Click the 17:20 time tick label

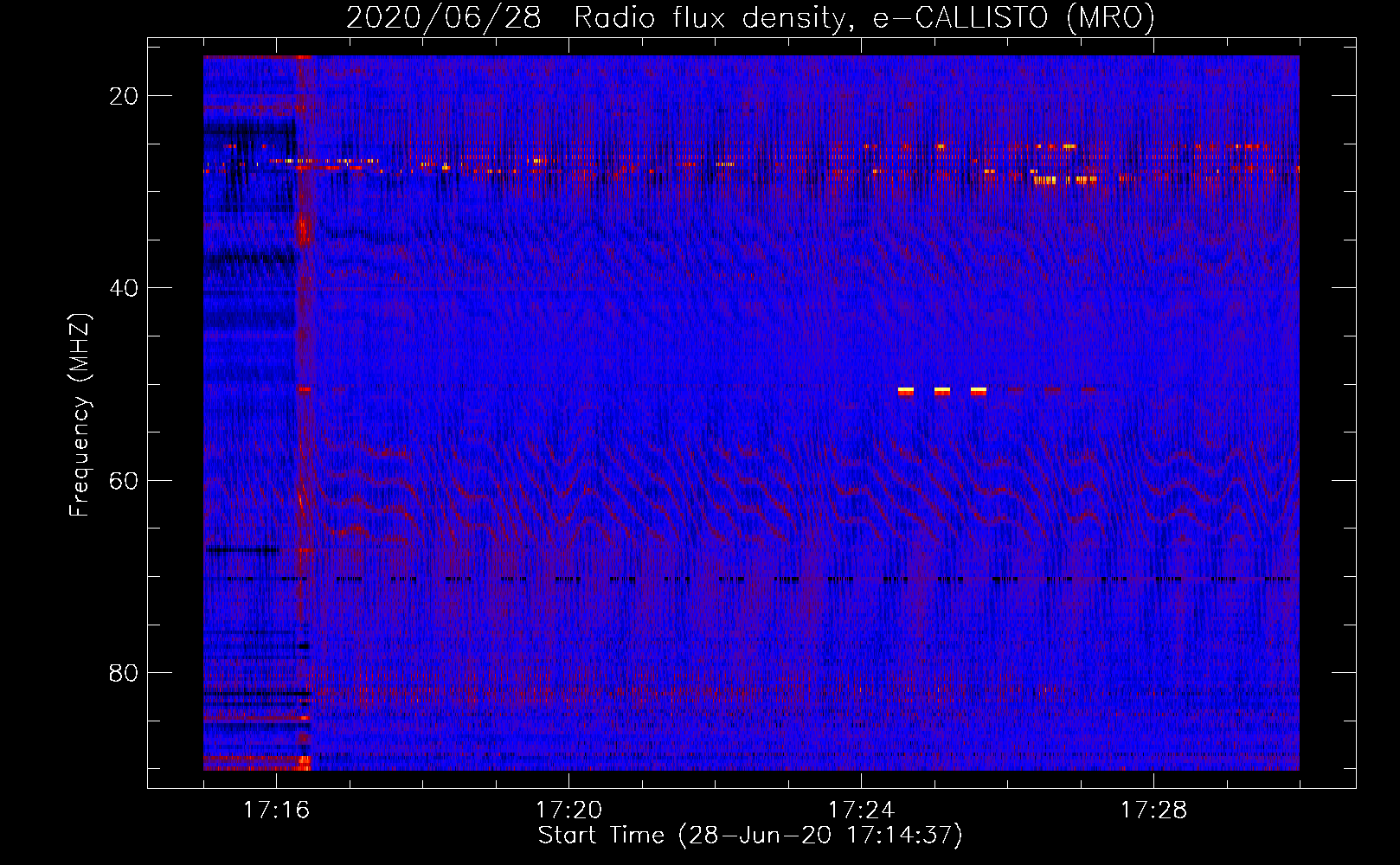(568, 810)
